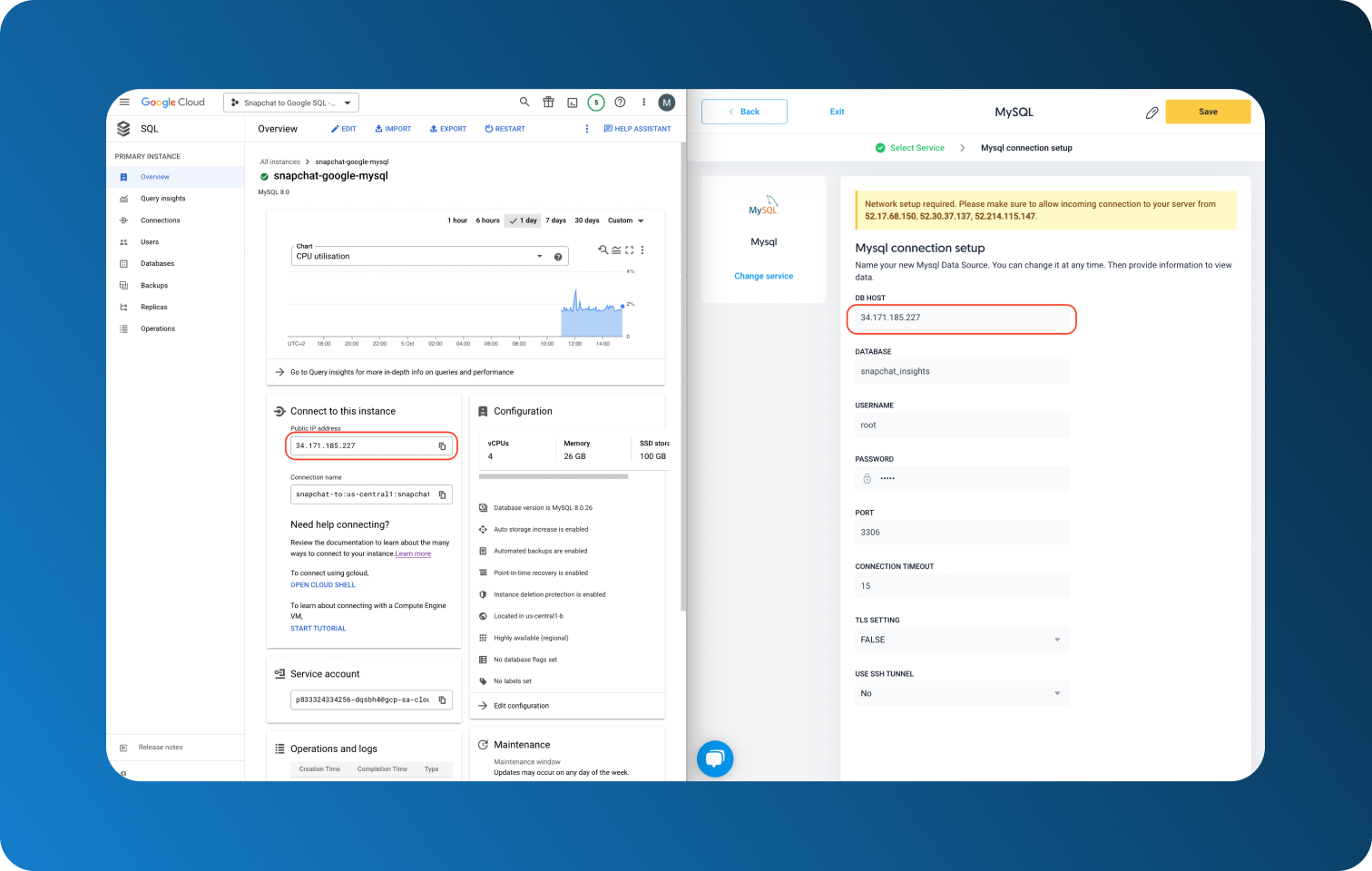Image resolution: width=1372 pixels, height=871 pixels.
Task: Click Edit configuration link
Action: 521,706
